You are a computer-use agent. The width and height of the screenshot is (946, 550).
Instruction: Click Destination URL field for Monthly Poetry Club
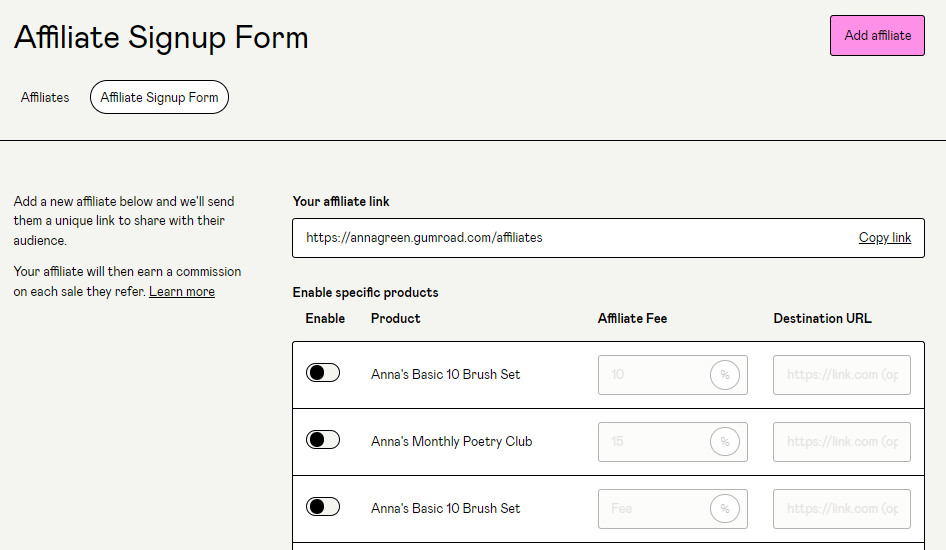click(841, 441)
